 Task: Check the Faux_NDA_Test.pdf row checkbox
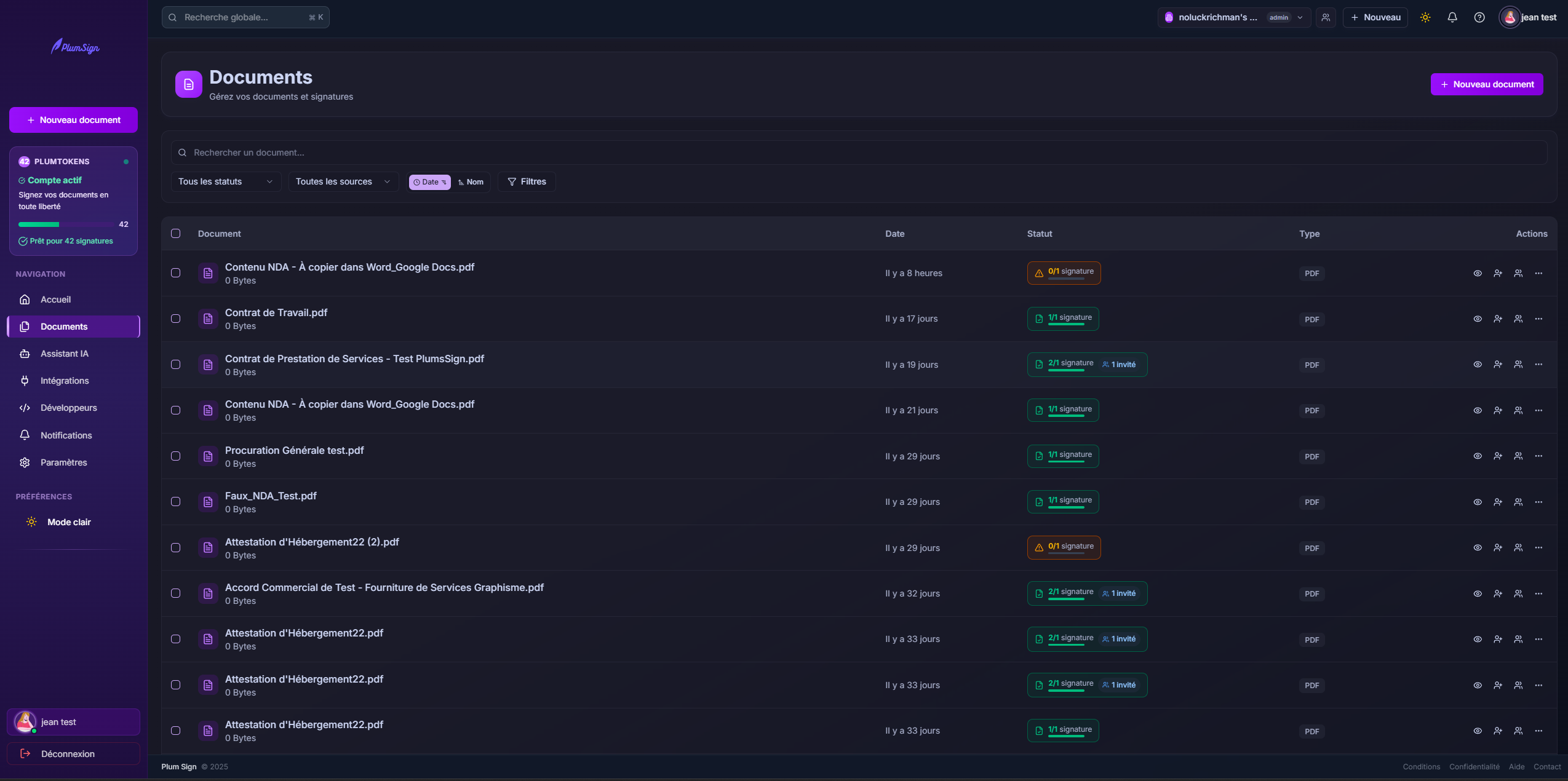pos(176,502)
